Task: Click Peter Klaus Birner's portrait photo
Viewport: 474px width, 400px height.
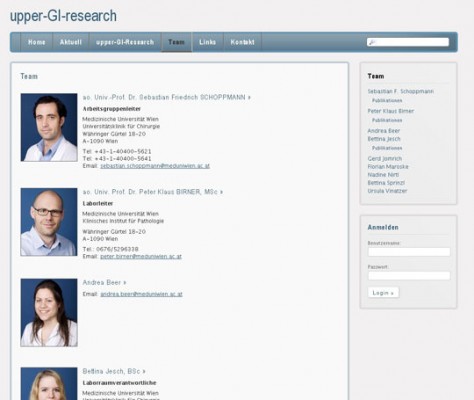Action: coord(49,222)
